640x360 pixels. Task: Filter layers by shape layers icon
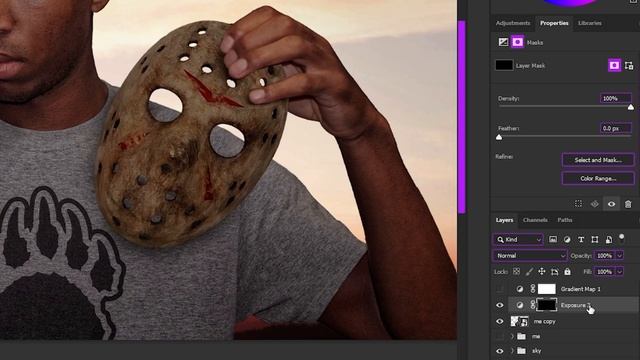pyautogui.click(x=595, y=240)
